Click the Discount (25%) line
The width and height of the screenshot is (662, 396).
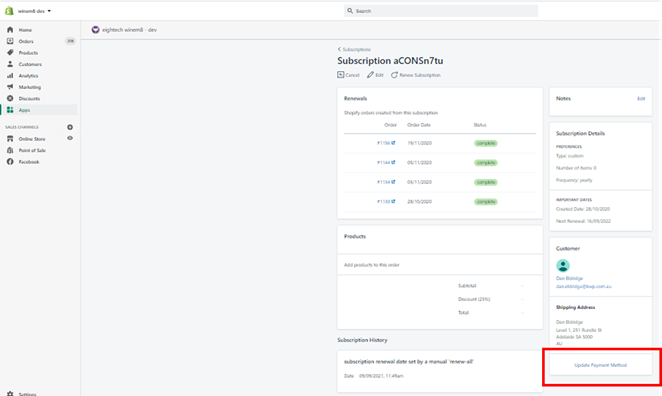[474, 299]
